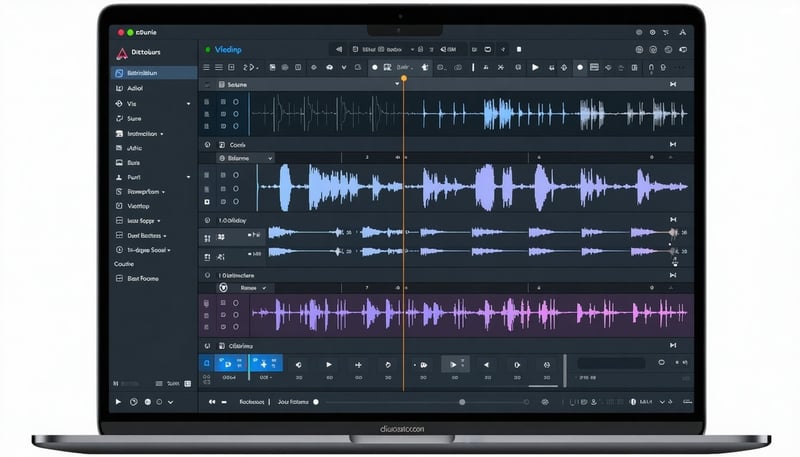
Task: Click the eye icon in the toolbar
Action: (x=330, y=67)
